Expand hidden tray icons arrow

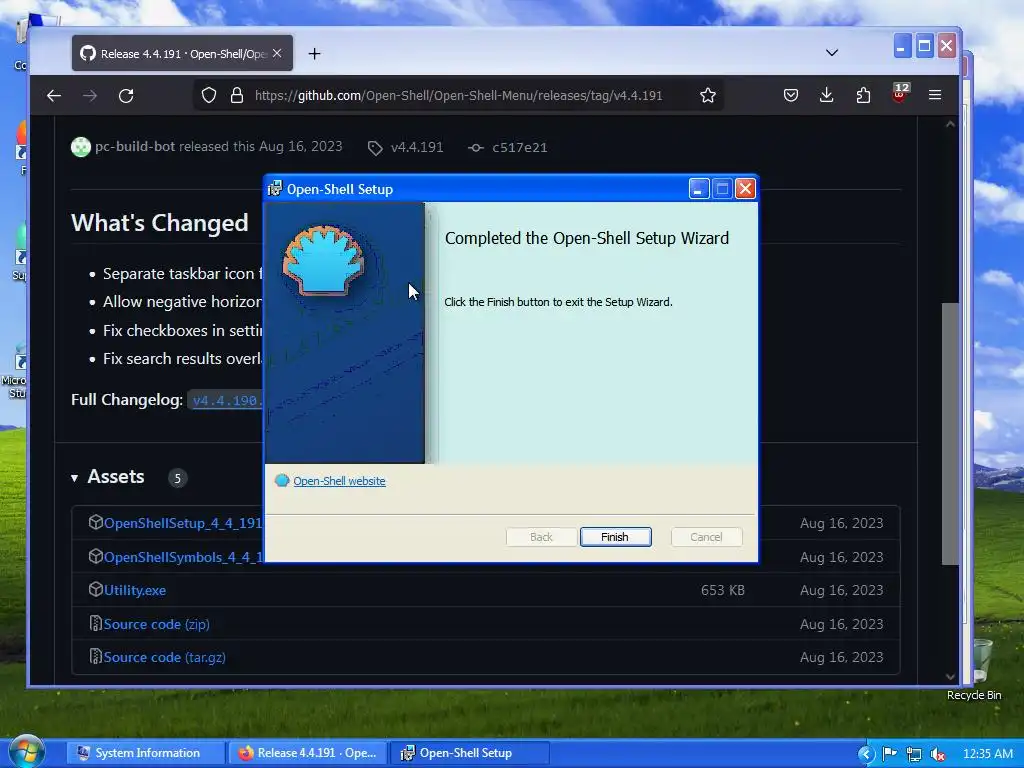866,754
